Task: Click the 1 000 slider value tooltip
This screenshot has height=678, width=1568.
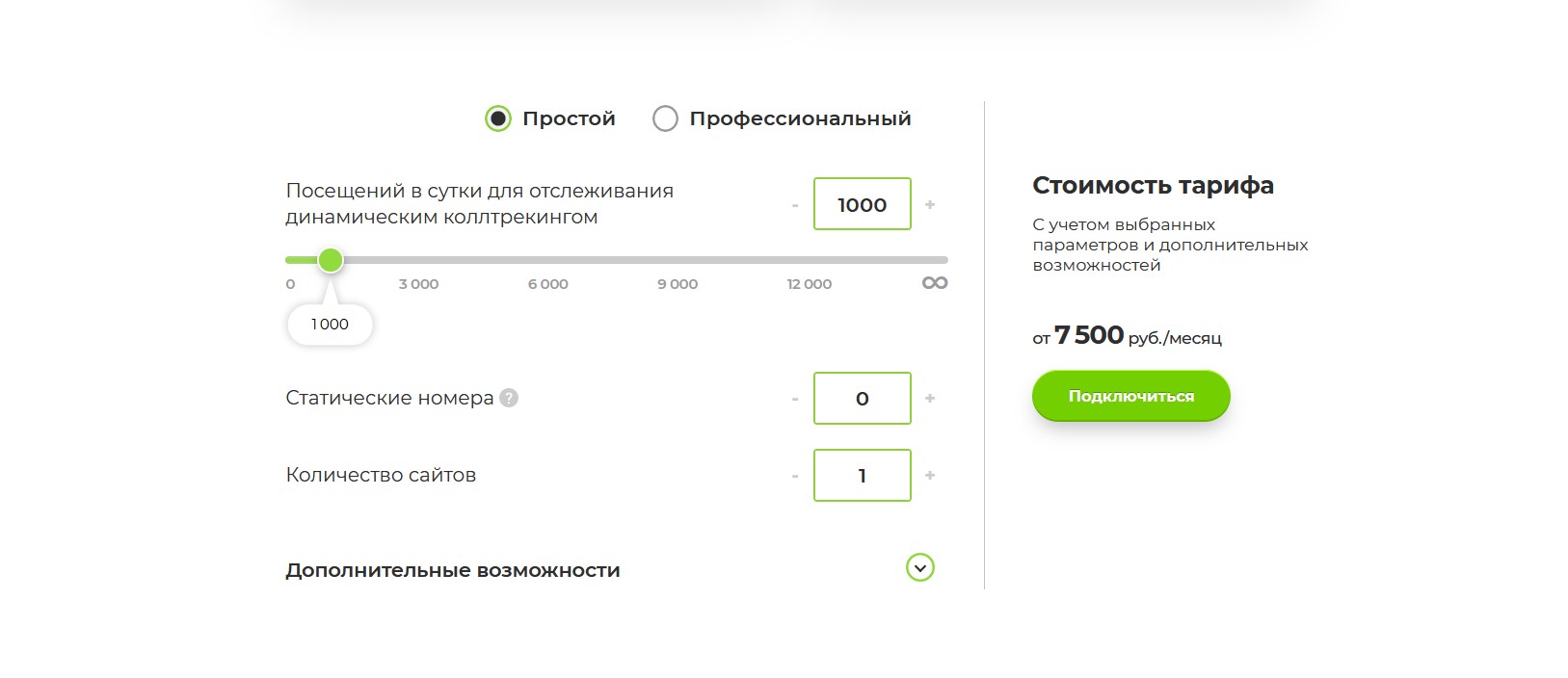Action: pos(330,325)
